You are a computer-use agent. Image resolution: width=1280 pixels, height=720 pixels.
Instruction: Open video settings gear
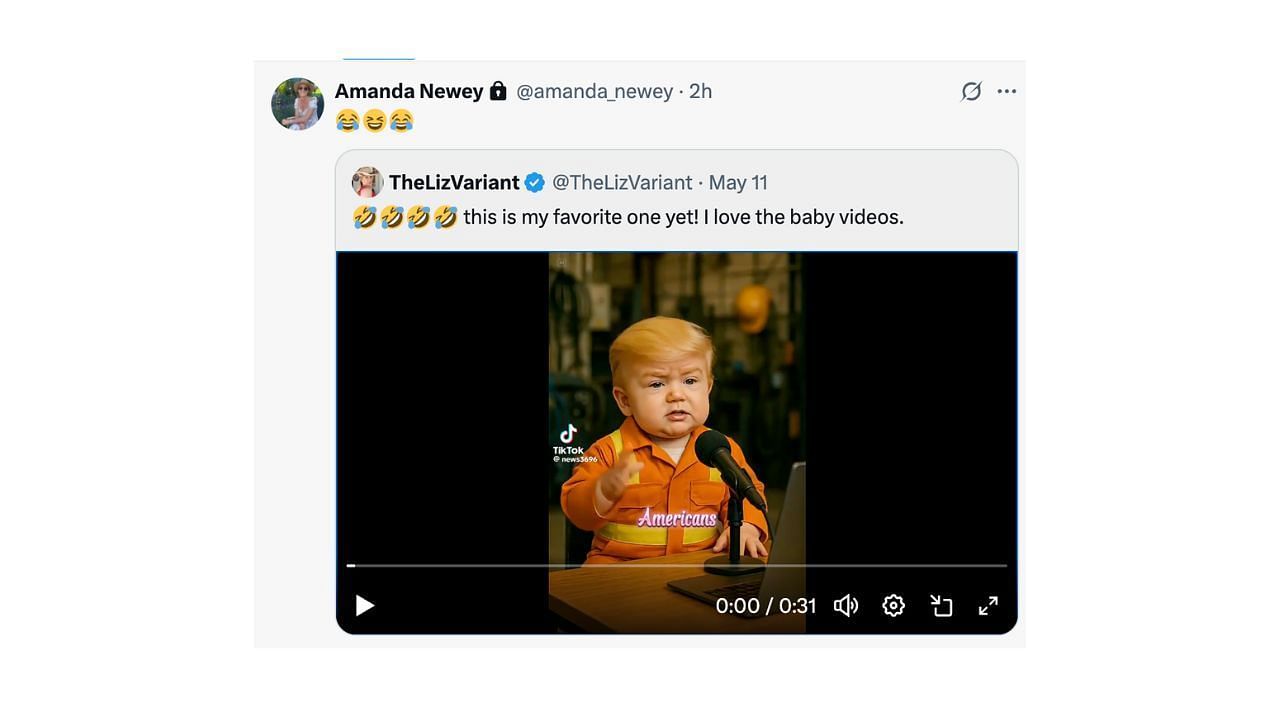894,606
